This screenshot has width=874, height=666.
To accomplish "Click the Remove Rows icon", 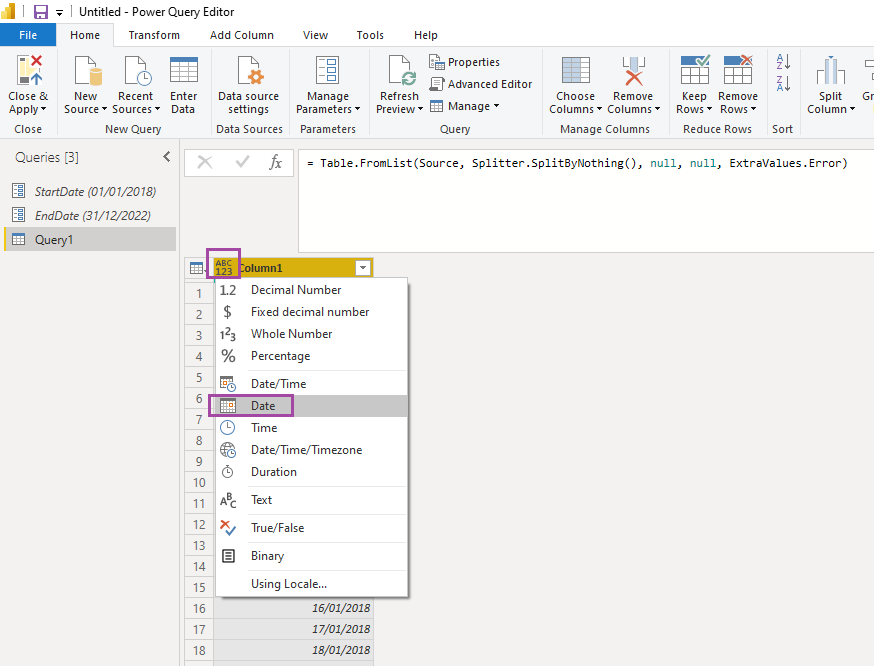I will tap(737, 70).
